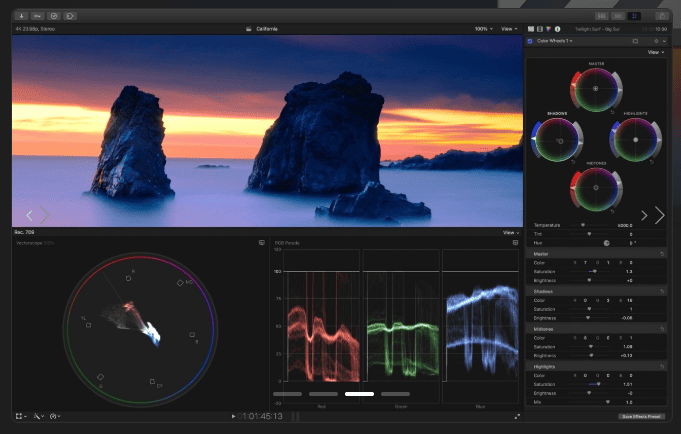Screen dimensions: 681x434
Task: Reset the Master parameters section arrow
Action: 662,254
